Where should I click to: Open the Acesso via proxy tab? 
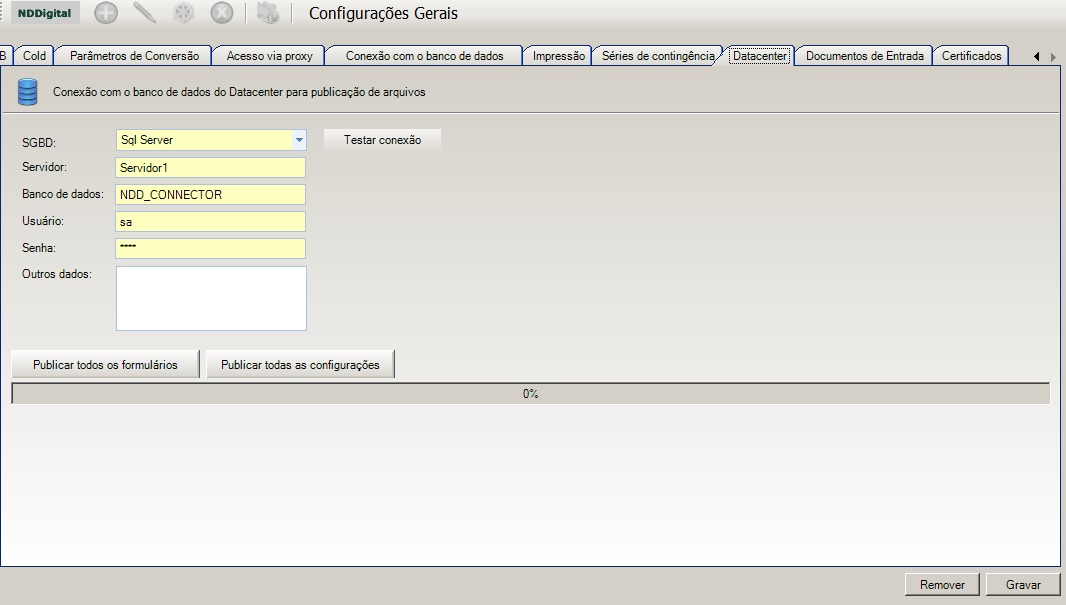269,56
